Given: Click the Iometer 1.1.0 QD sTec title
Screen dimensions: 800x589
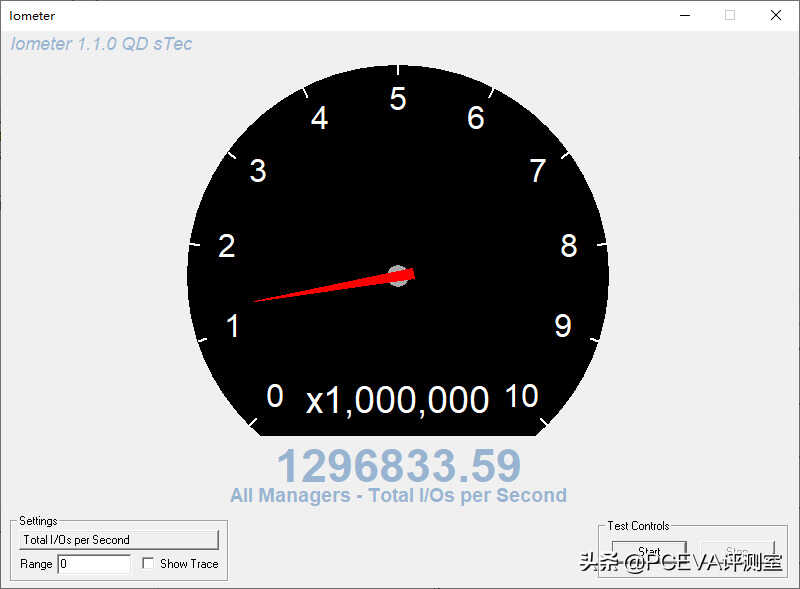Looking at the screenshot, I should pyautogui.click(x=101, y=44).
